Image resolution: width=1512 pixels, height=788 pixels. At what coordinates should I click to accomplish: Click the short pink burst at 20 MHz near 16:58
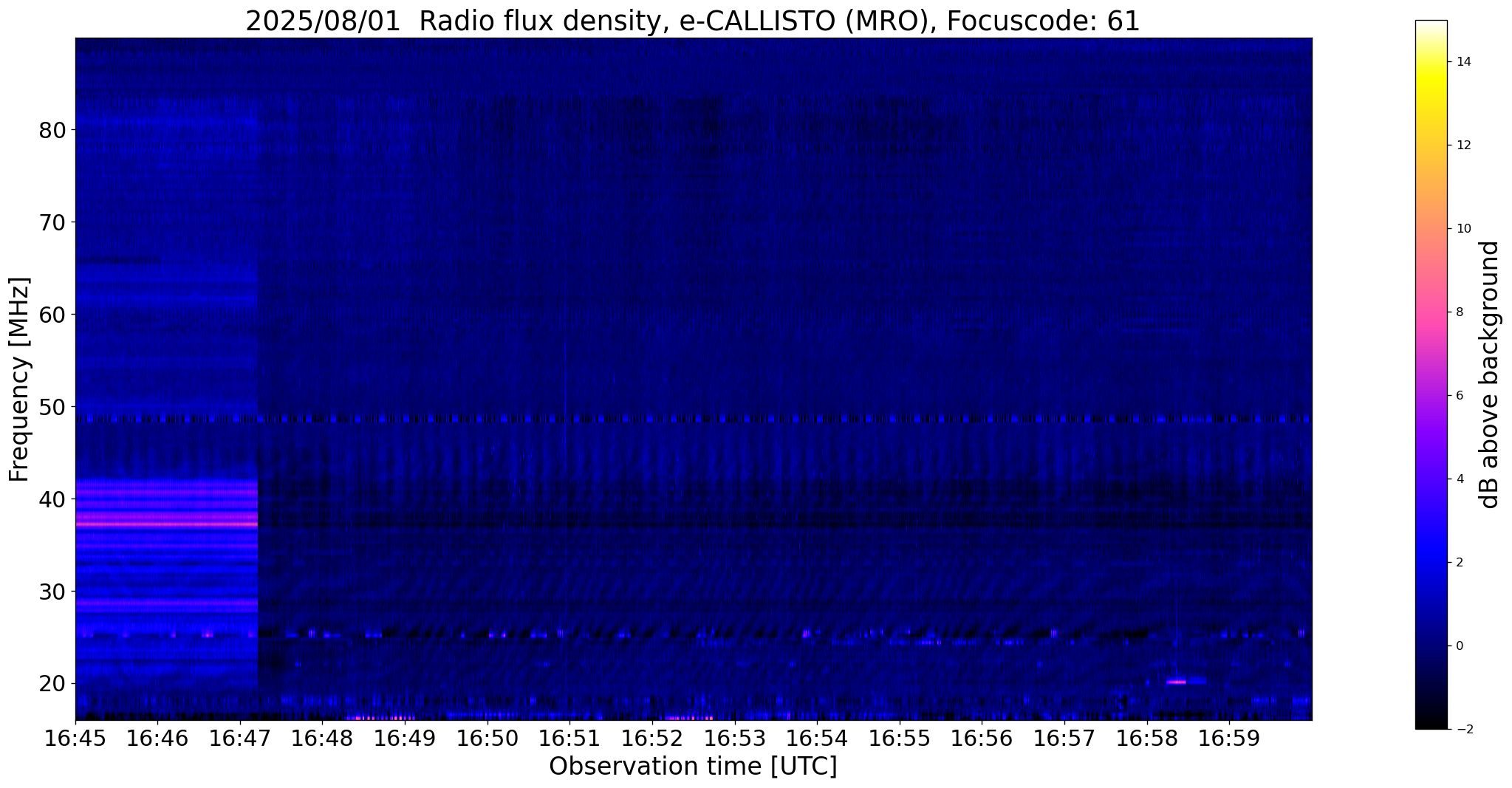click(1176, 682)
